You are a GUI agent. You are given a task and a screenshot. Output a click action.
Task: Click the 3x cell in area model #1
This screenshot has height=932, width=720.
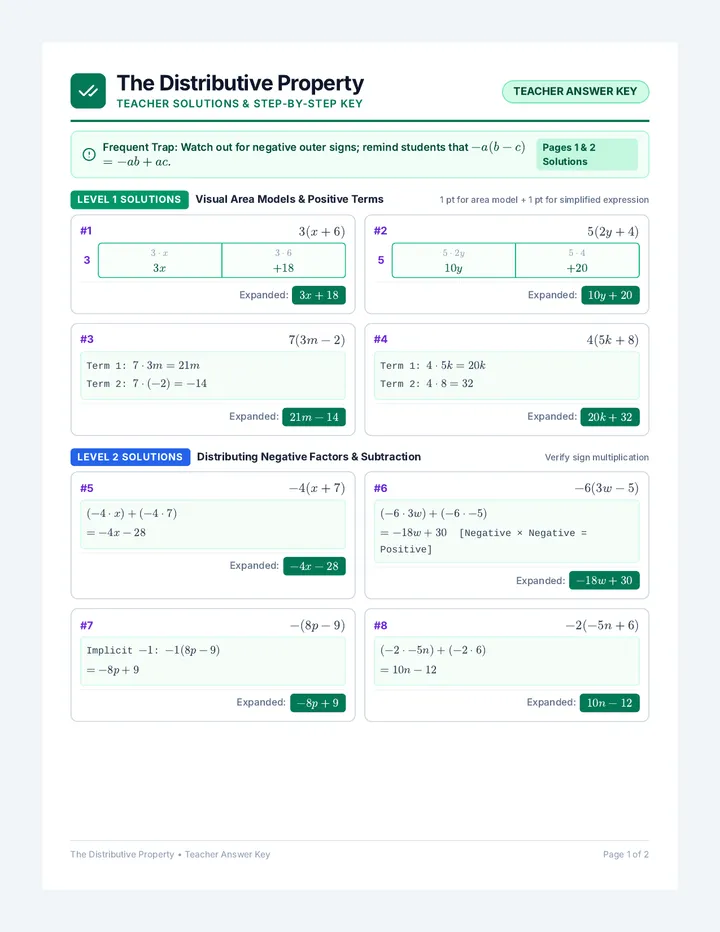coord(160,260)
